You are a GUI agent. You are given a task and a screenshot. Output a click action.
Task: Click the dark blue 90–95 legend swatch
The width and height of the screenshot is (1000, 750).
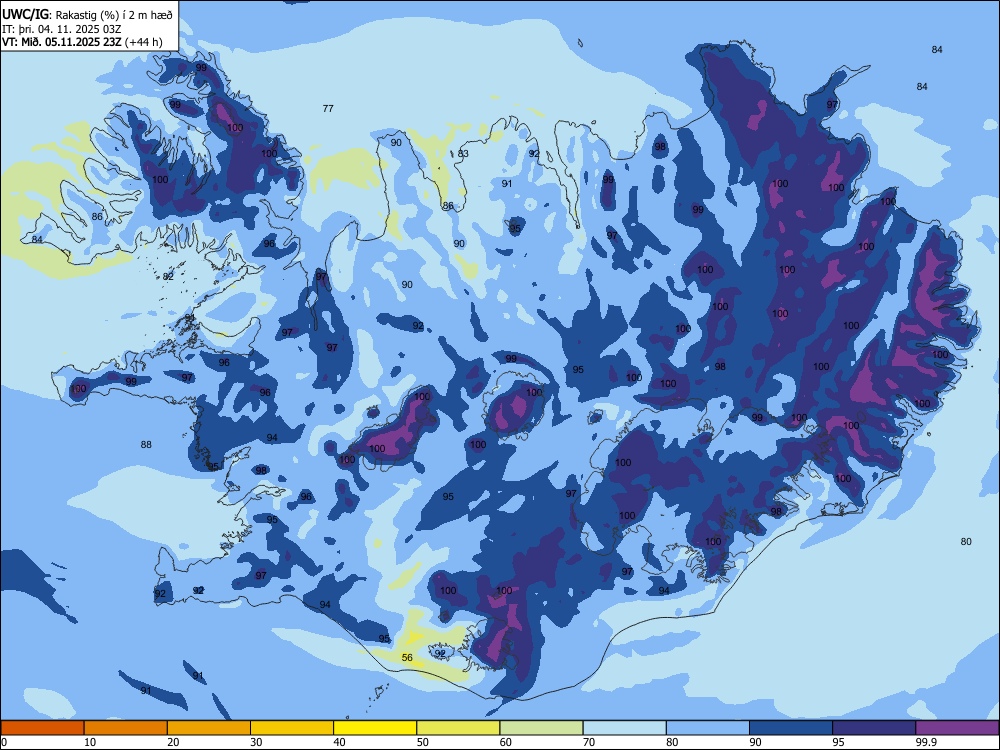click(x=791, y=728)
